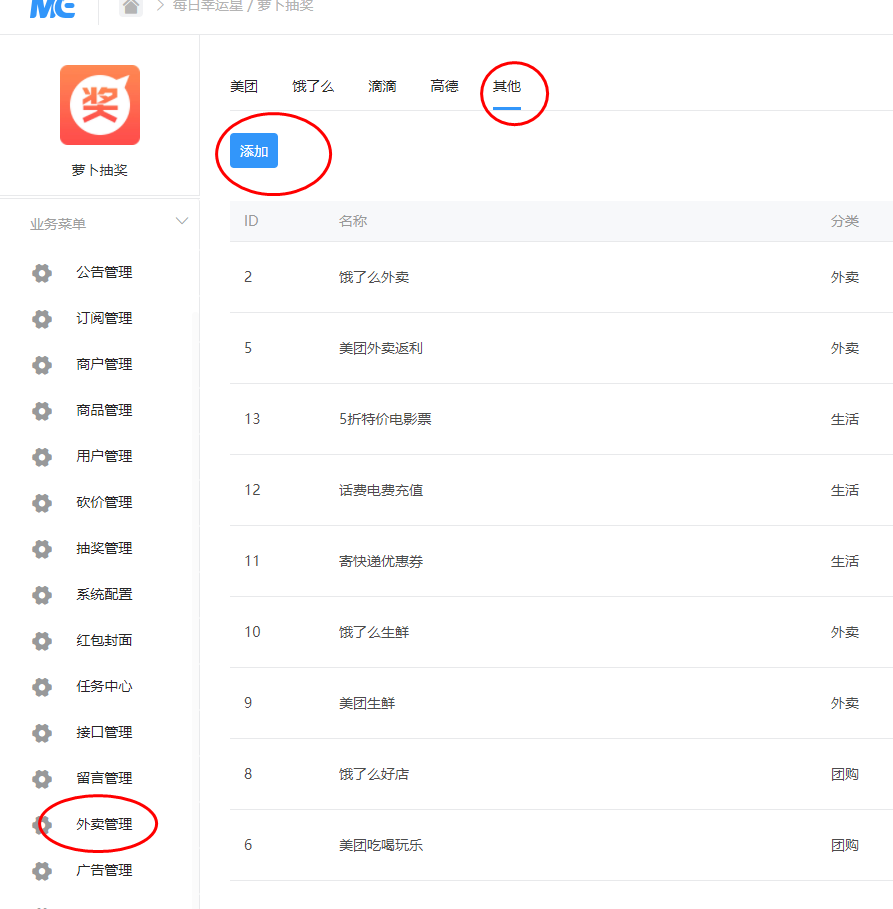The image size is (893, 909).
Task: Click the ID column header
Action: pyautogui.click(x=251, y=221)
